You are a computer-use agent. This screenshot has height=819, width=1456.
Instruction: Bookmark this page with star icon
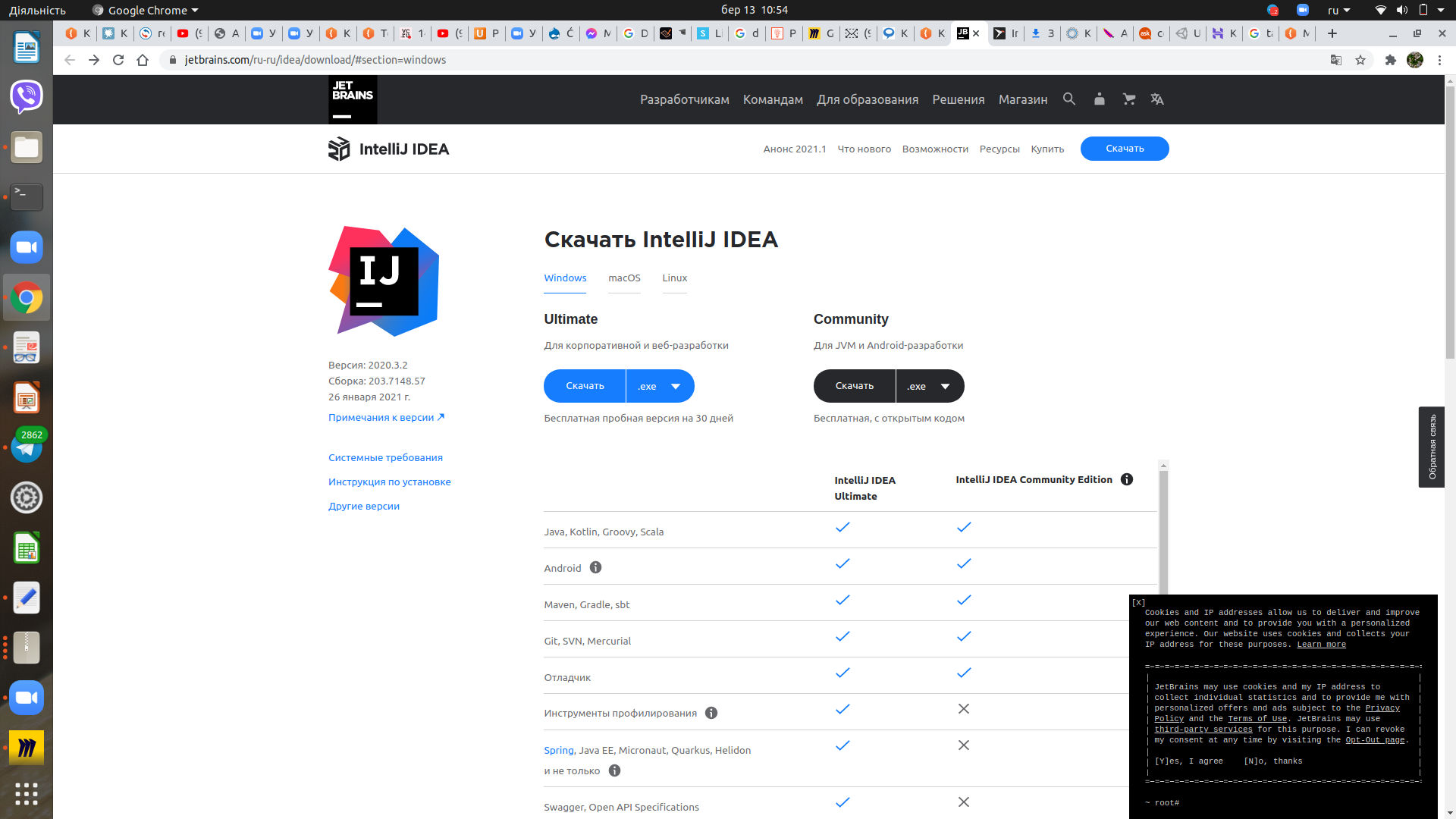1360,60
